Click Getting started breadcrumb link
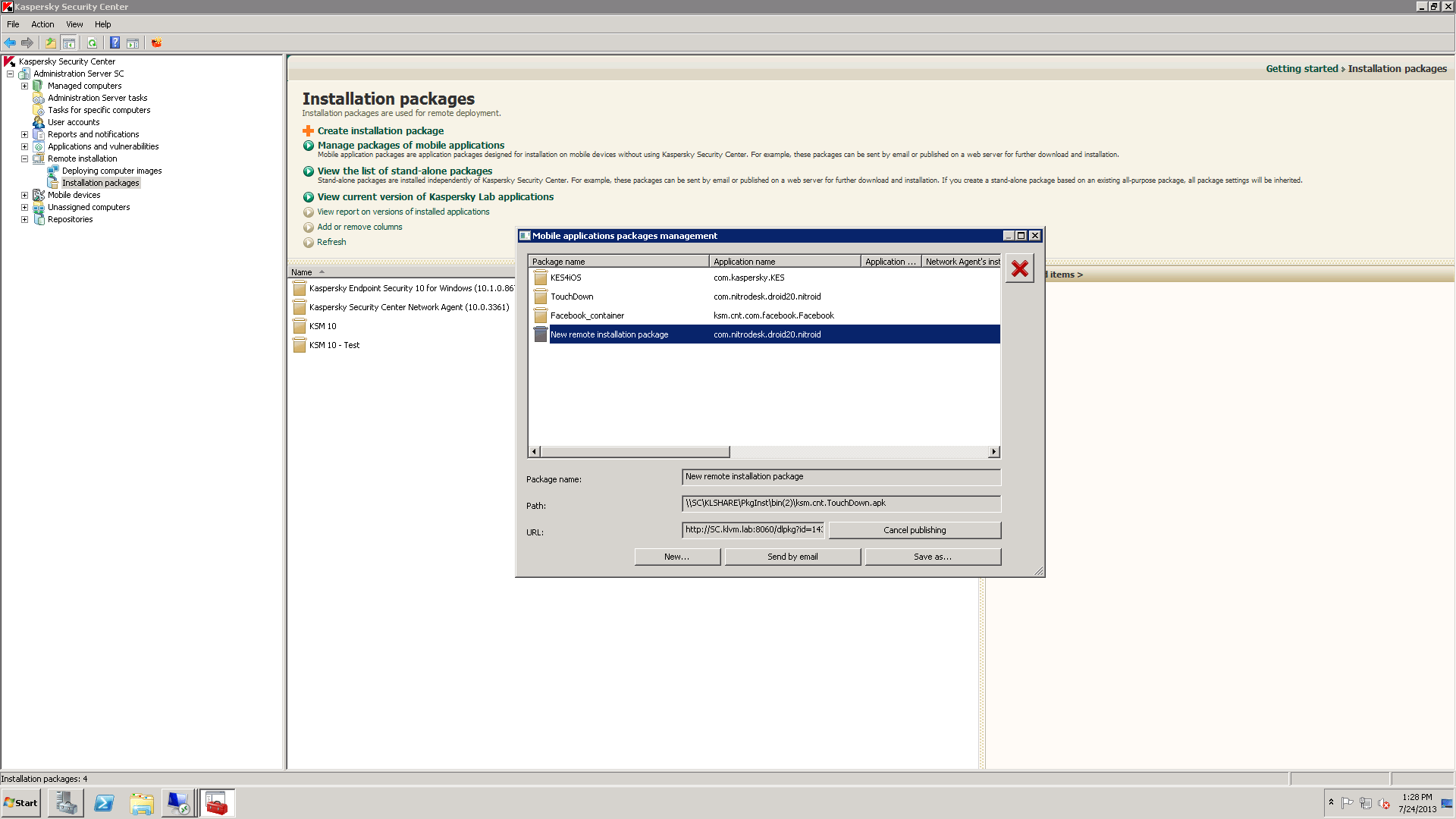1456x819 pixels. click(1302, 68)
